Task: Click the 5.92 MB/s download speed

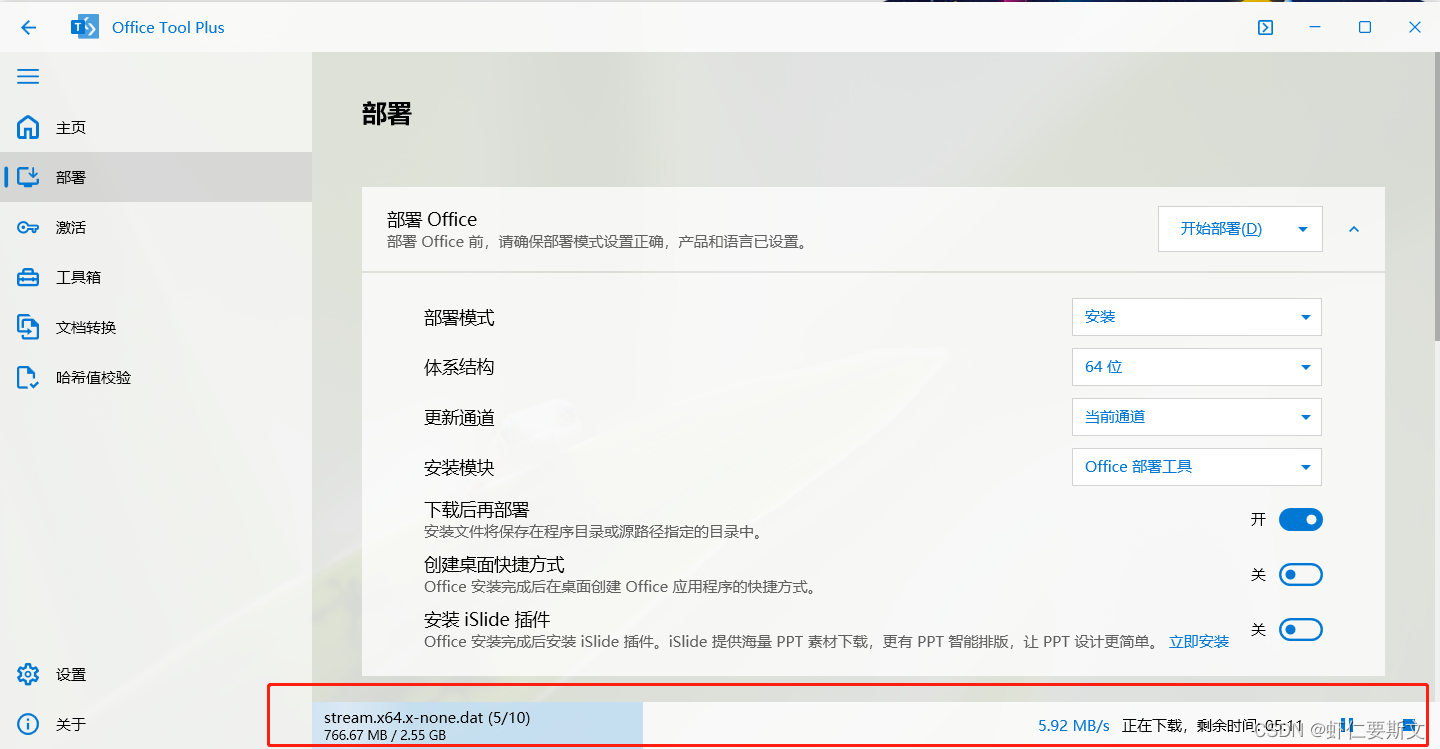Action: tap(1074, 725)
